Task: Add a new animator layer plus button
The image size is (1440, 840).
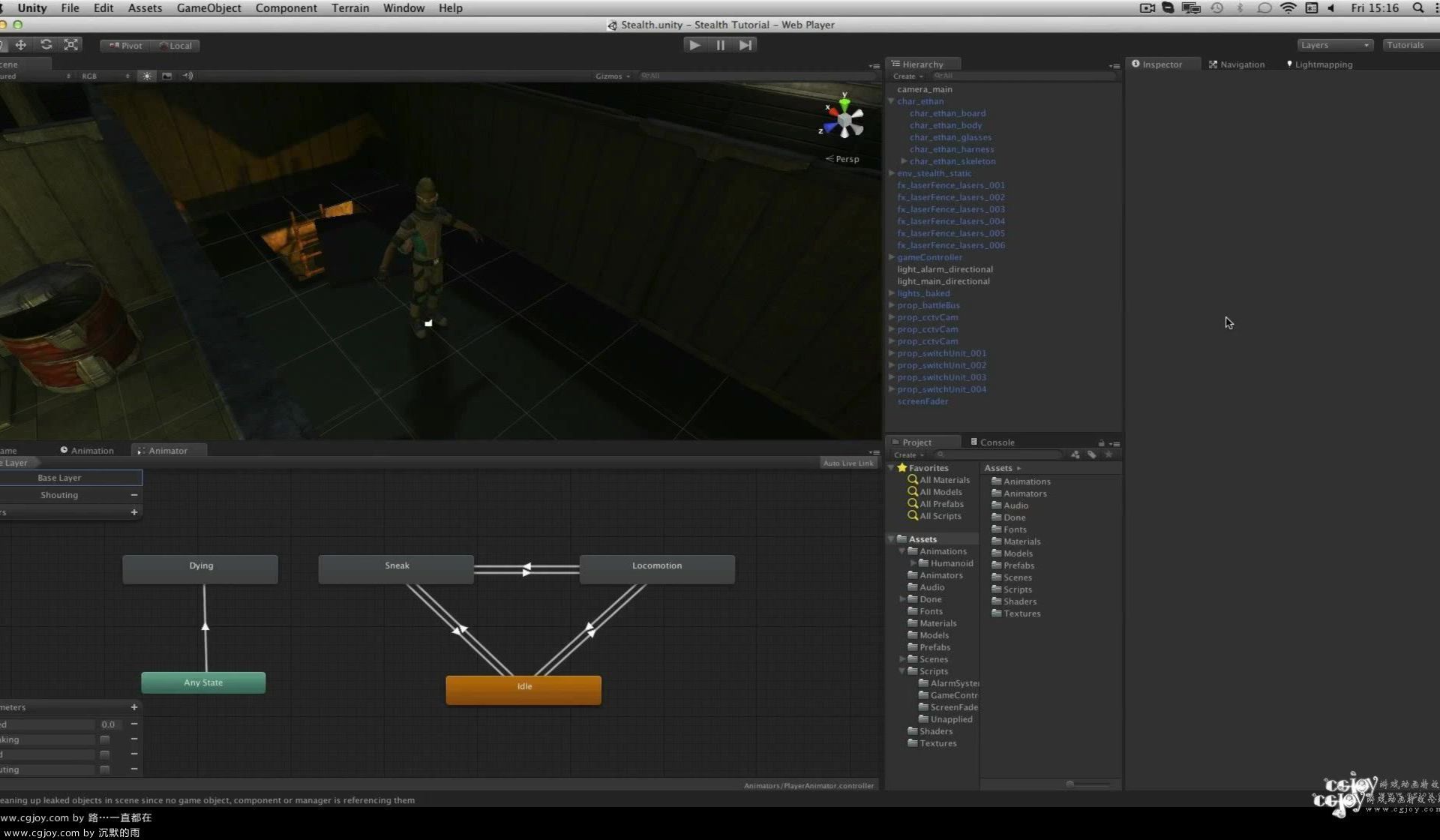Action: tap(134, 512)
